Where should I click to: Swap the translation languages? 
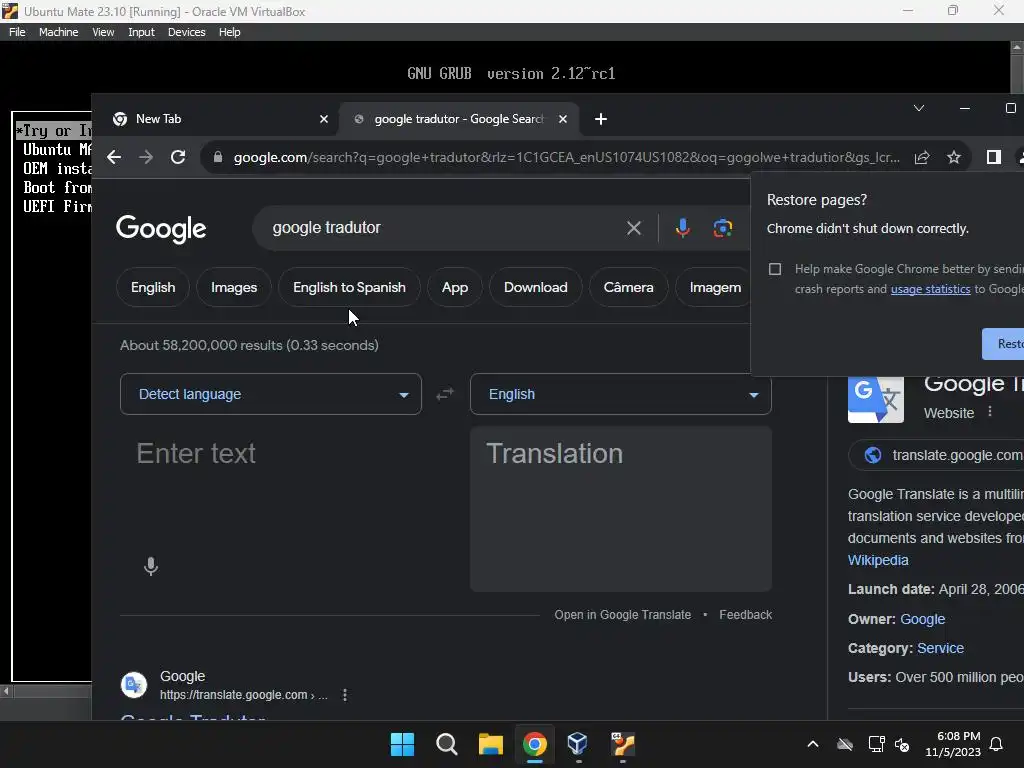[x=445, y=394]
